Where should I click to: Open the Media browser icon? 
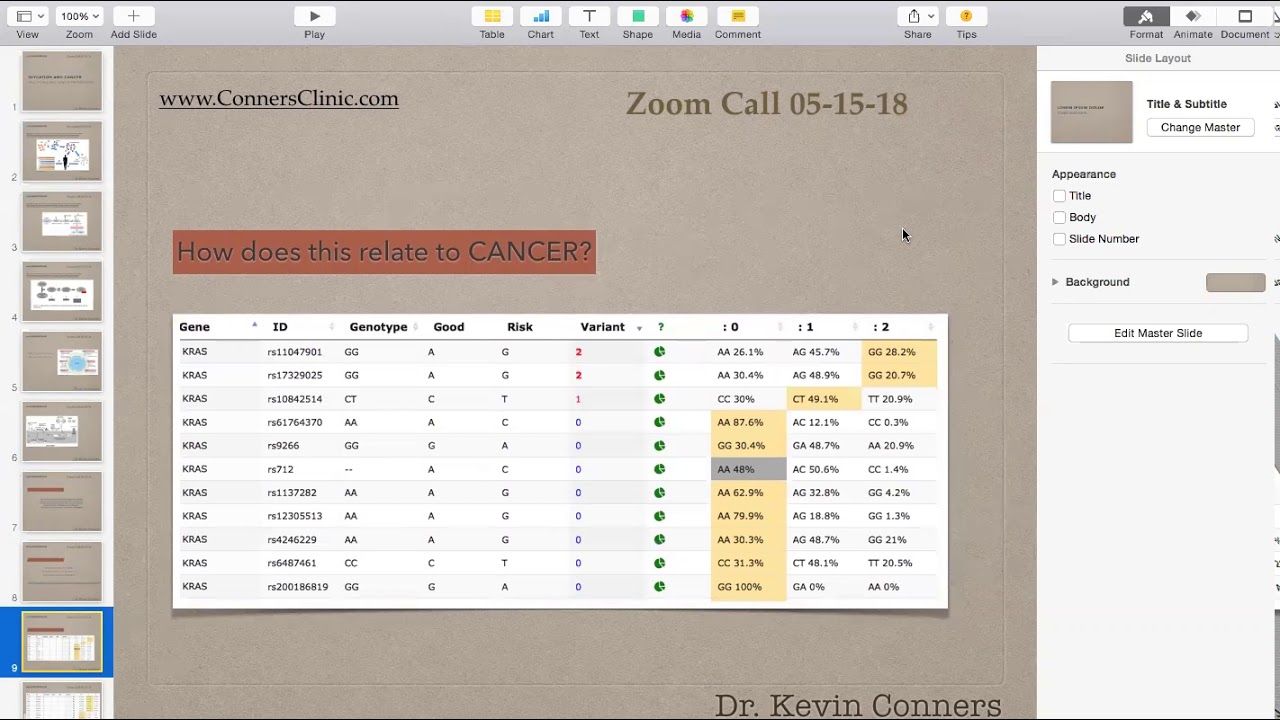pyautogui.click(x=686, y=16)
